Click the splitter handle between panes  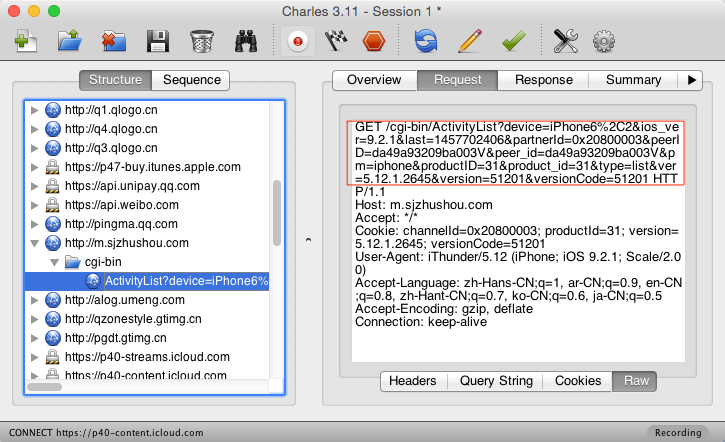coord(308,240)
